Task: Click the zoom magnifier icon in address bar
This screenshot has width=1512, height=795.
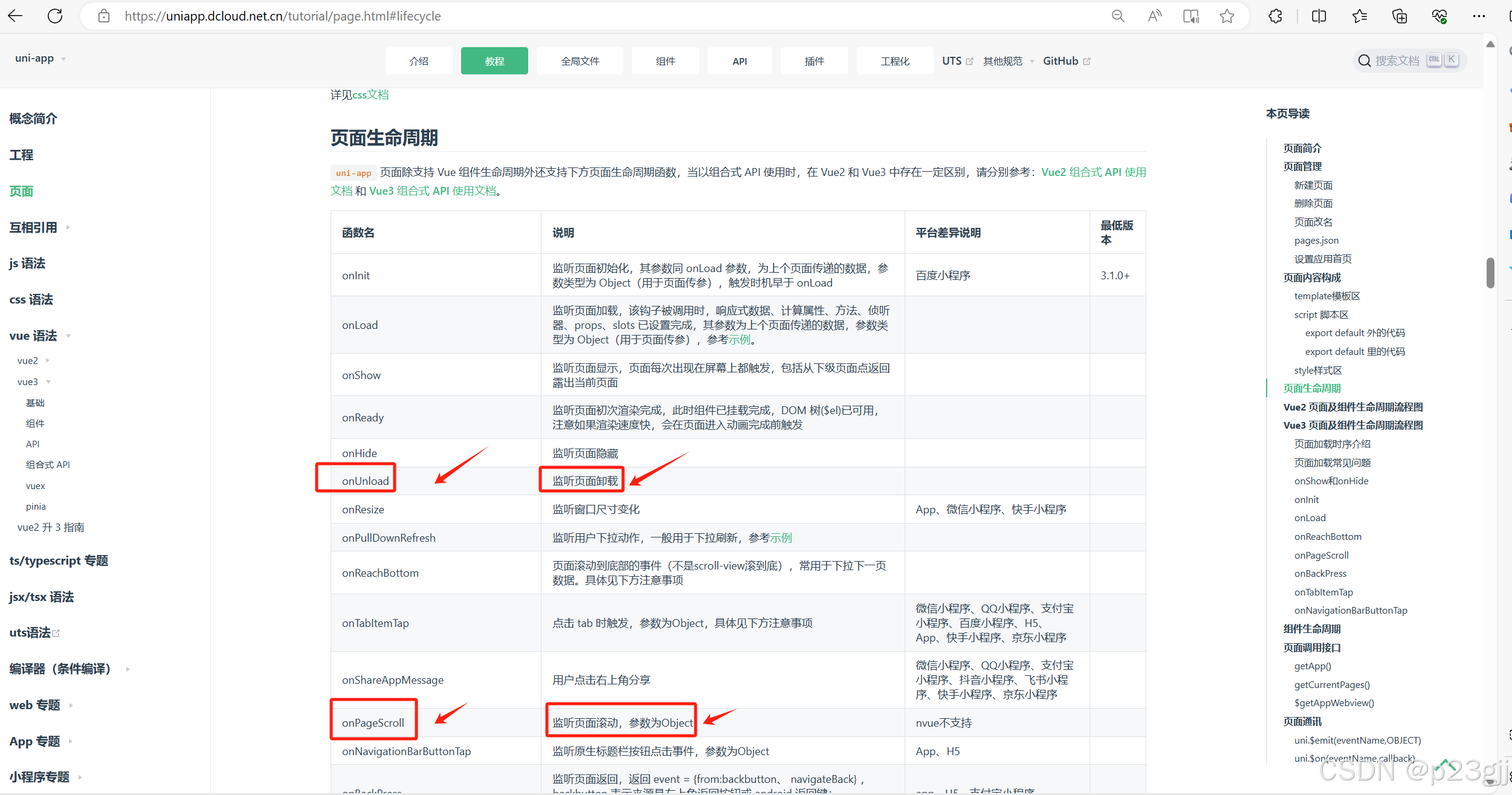Action: pyautogui.click(x=1118, y=16)
